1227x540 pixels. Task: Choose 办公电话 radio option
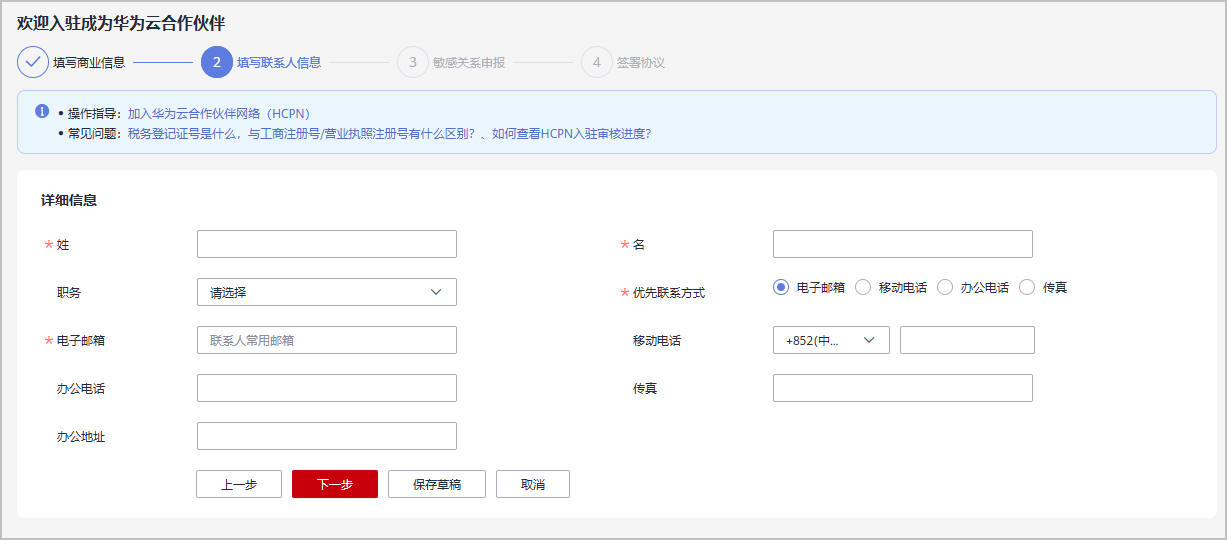(x=945, y=288)
